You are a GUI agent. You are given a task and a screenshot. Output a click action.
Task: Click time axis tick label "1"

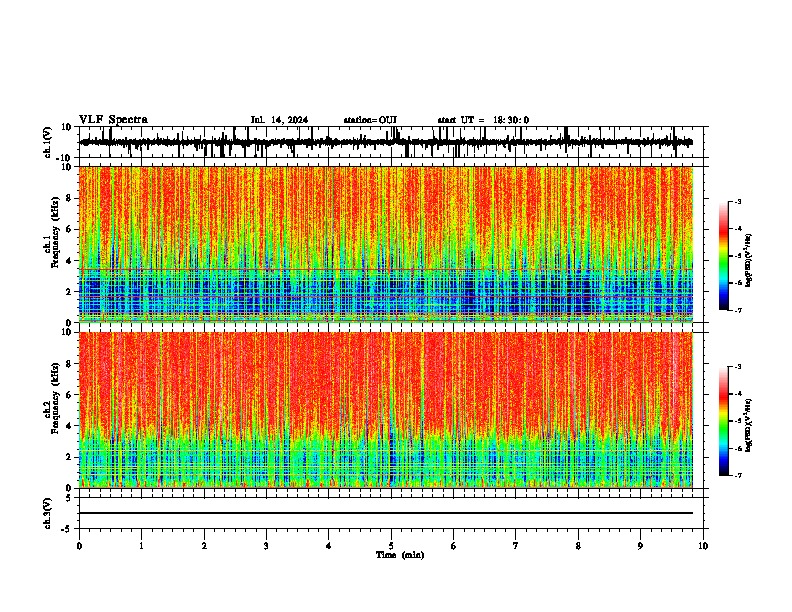tap(141, 546)
